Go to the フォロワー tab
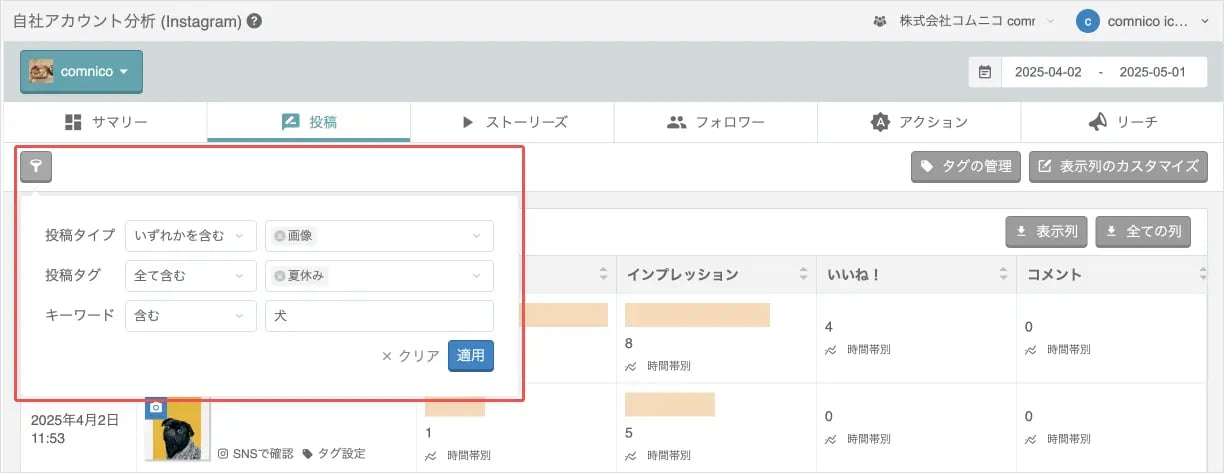Screen dimensions: 1224x473 716,122
